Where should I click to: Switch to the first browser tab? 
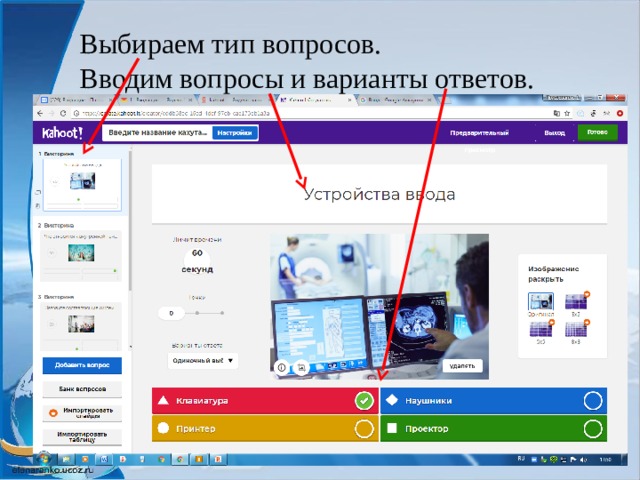(76, 100)
